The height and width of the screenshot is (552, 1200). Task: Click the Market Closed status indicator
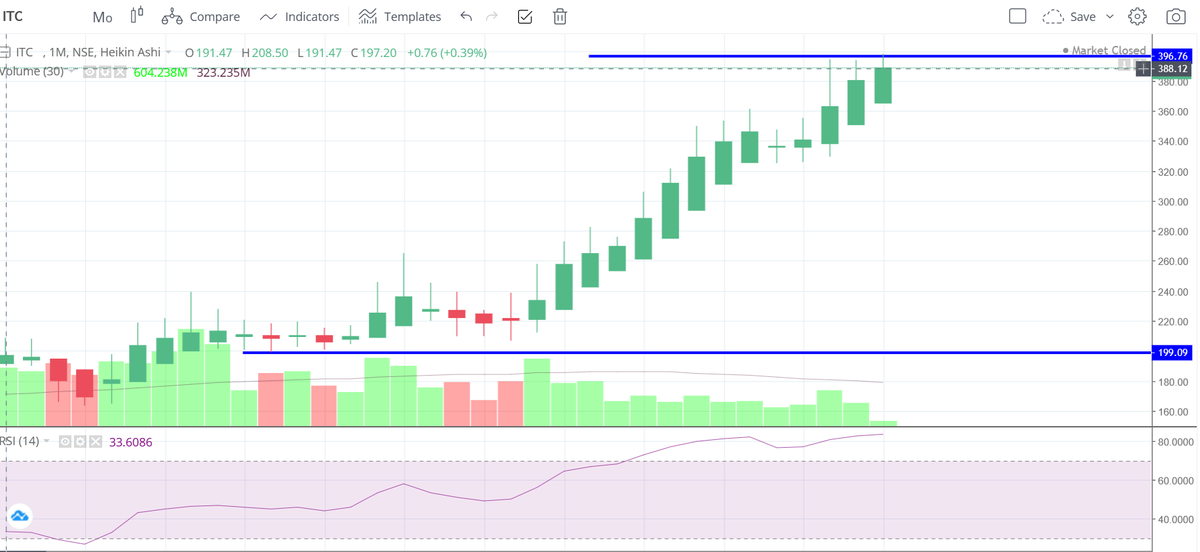point(1104,50)
